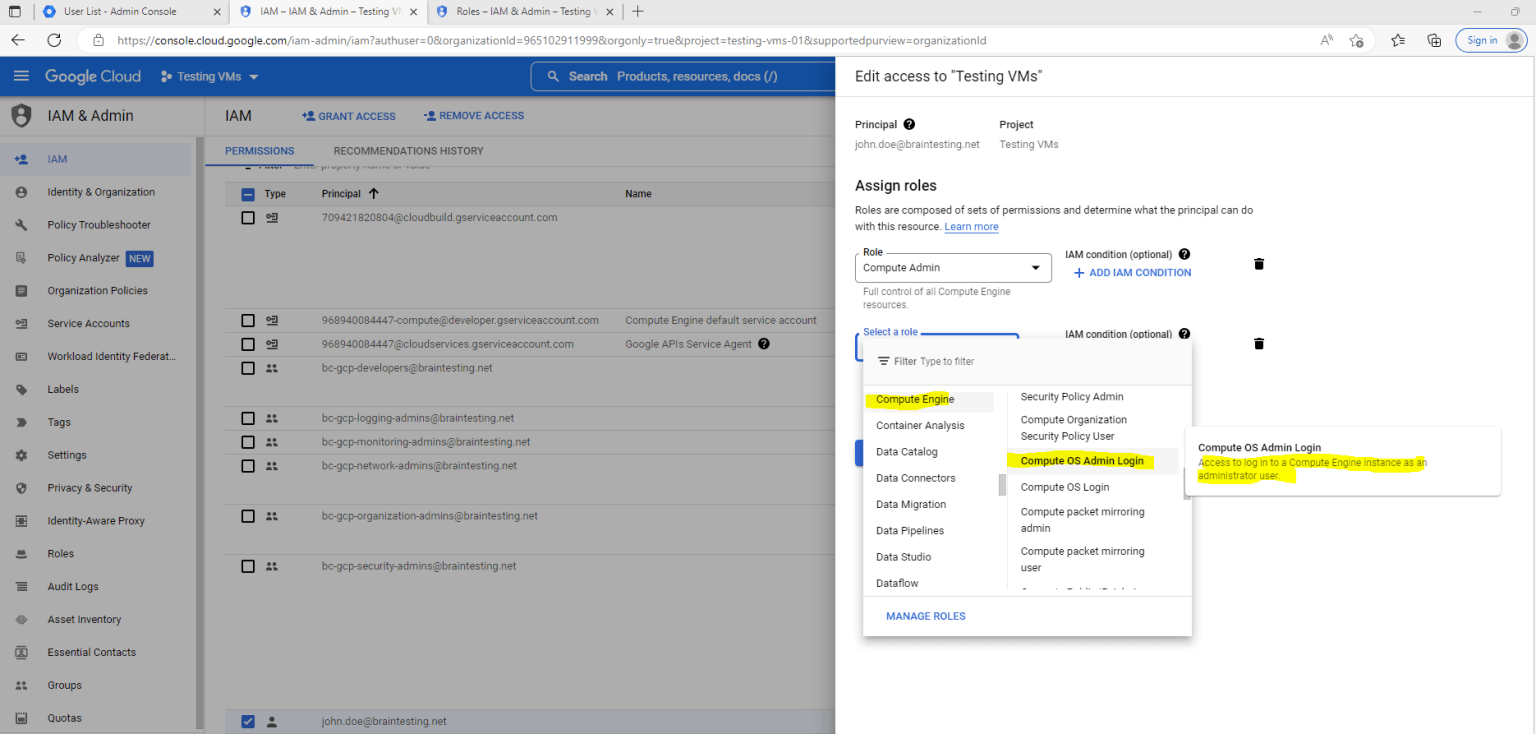
Task: Click the GRANT ACCESS button
Action: 348,116
